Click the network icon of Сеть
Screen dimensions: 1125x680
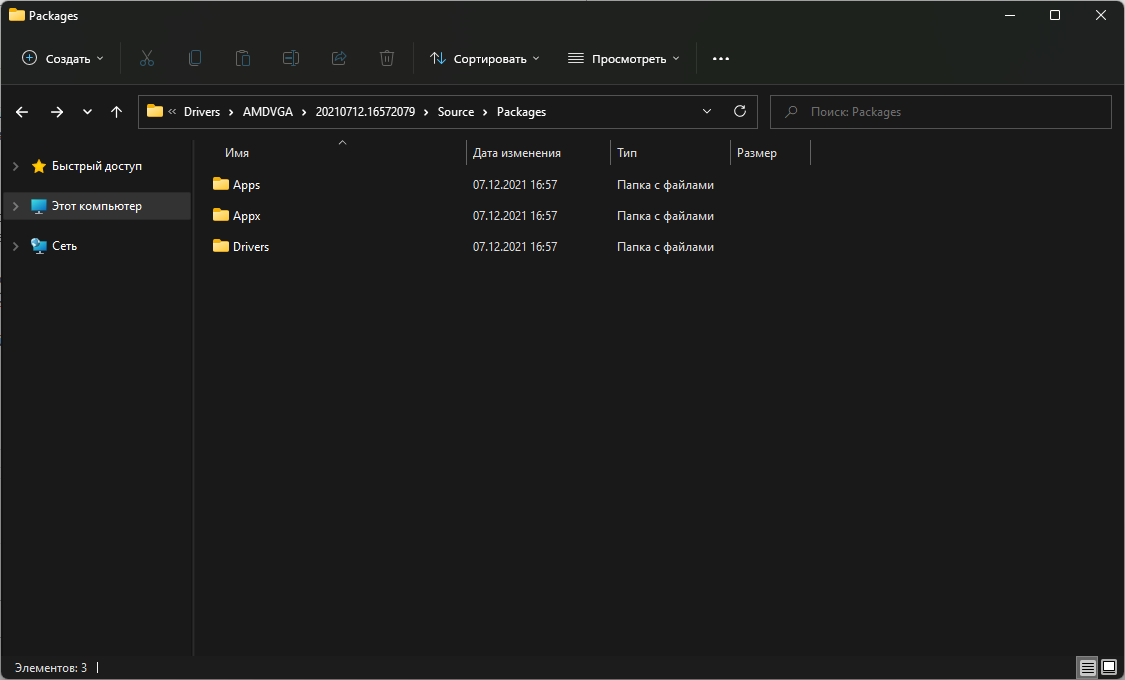(x=39, y=246)
